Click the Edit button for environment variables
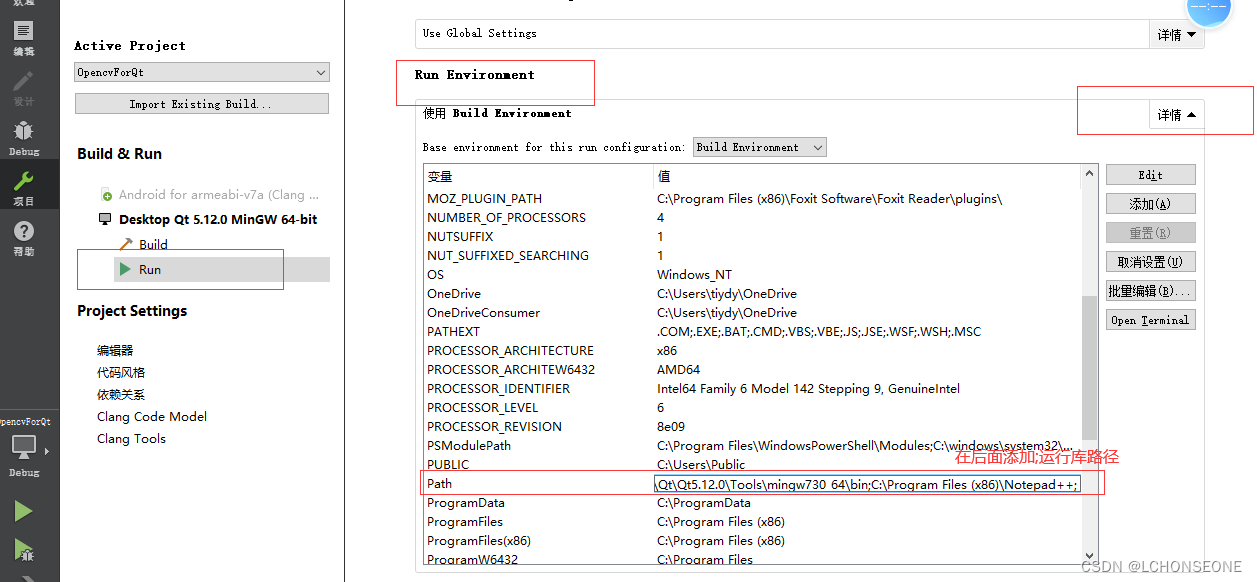1257x582 pixels. coord(1151,175)
